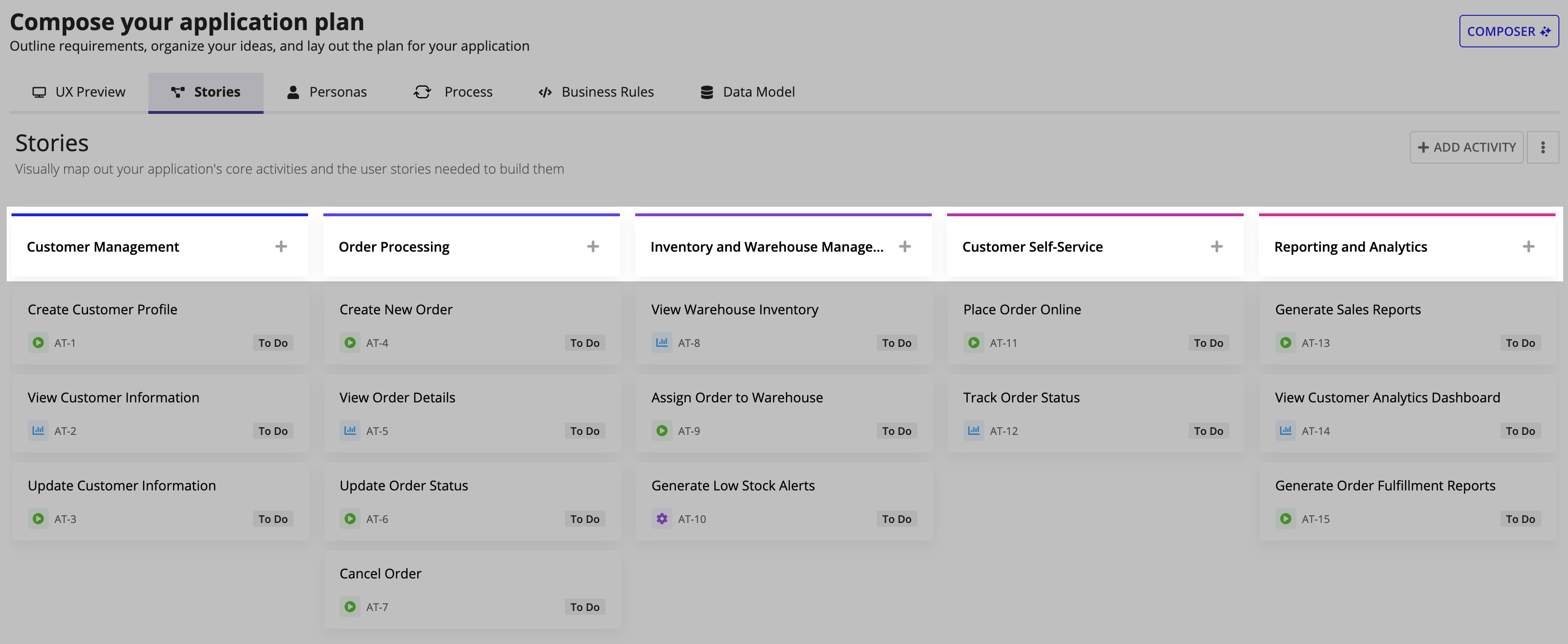Screen dimensions: 1568x644
Task: Click To Do status on AT-15
Action: click(1520, 519)
